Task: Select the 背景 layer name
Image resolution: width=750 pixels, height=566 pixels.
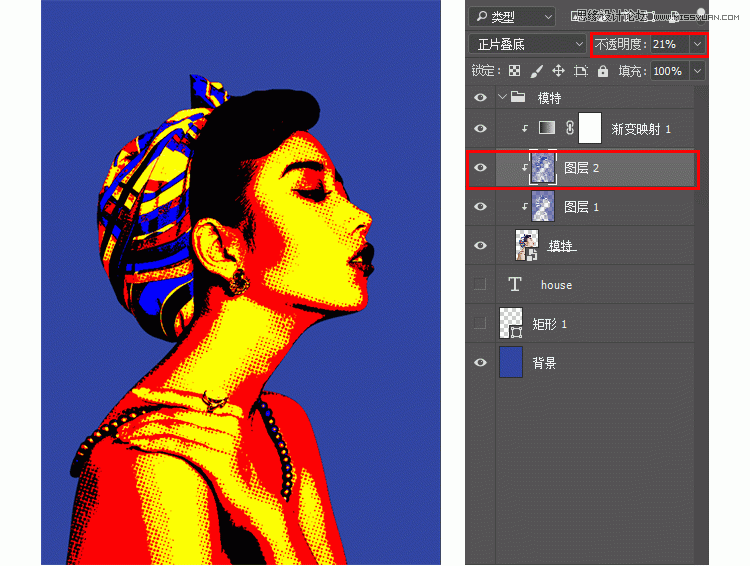Action: pyautogui.click(x=544, y=363)
